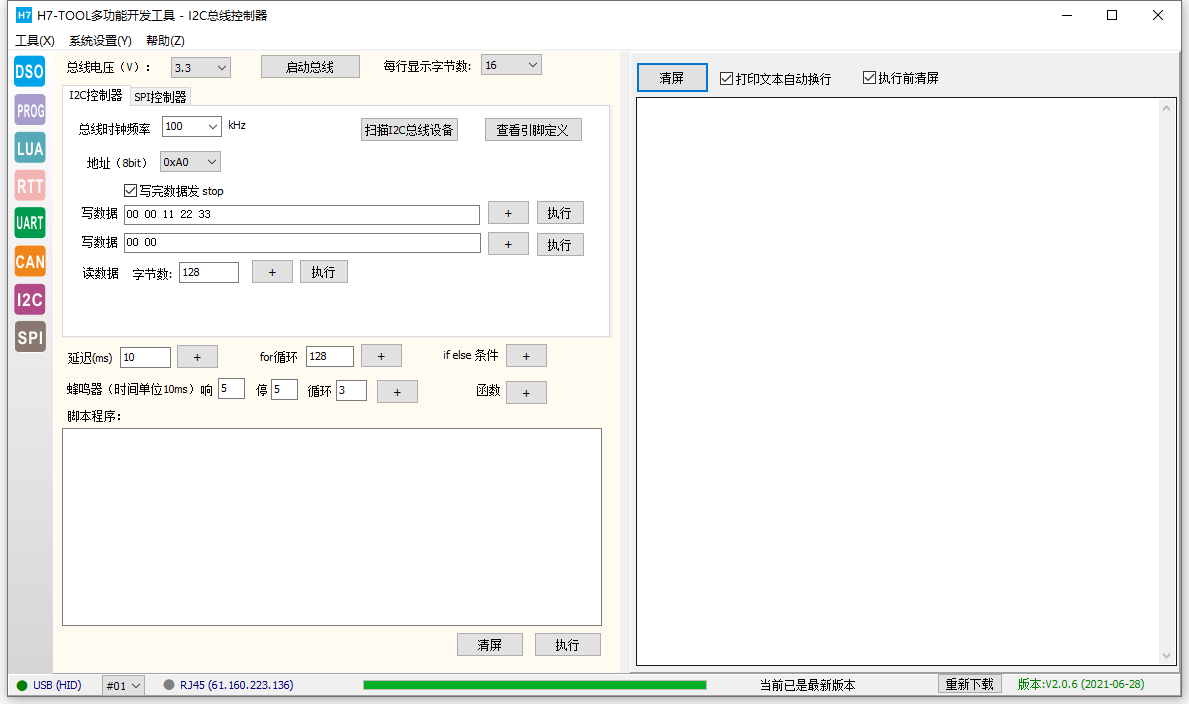Click the 版本:V2.0.6 version text

click(1081, 684)
